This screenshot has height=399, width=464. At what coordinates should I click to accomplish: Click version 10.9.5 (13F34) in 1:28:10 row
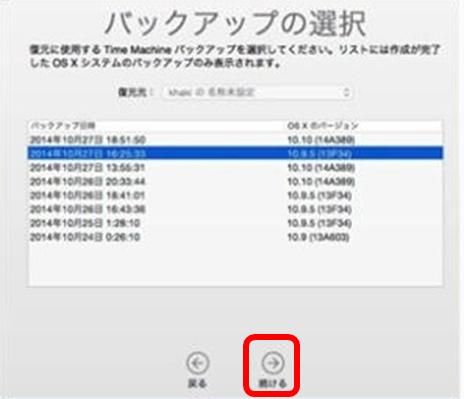pos(319,223)
